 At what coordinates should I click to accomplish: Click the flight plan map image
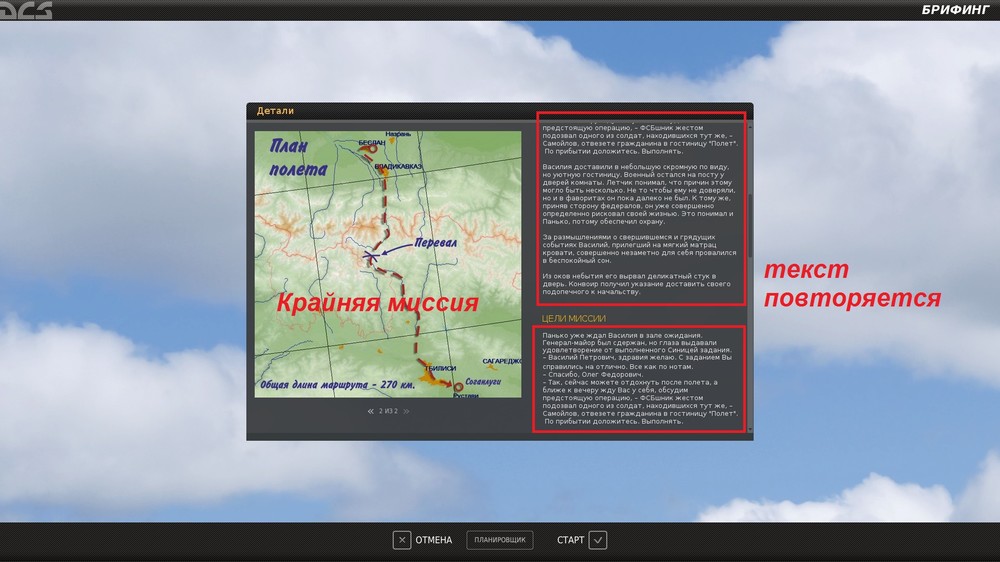pyautogui.click(x=388, y=264)
